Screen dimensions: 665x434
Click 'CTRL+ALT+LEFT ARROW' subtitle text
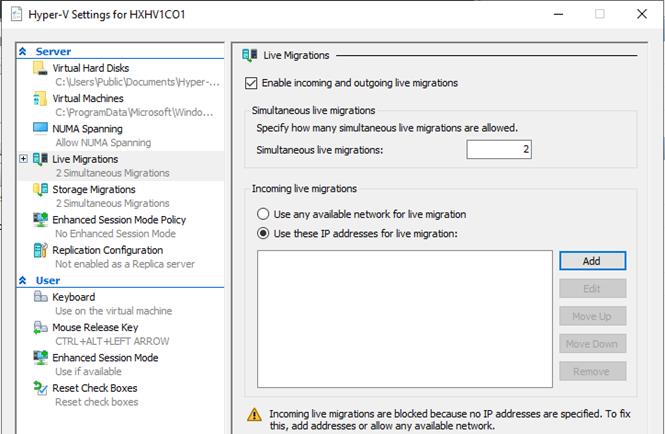[x=112, y=341]
